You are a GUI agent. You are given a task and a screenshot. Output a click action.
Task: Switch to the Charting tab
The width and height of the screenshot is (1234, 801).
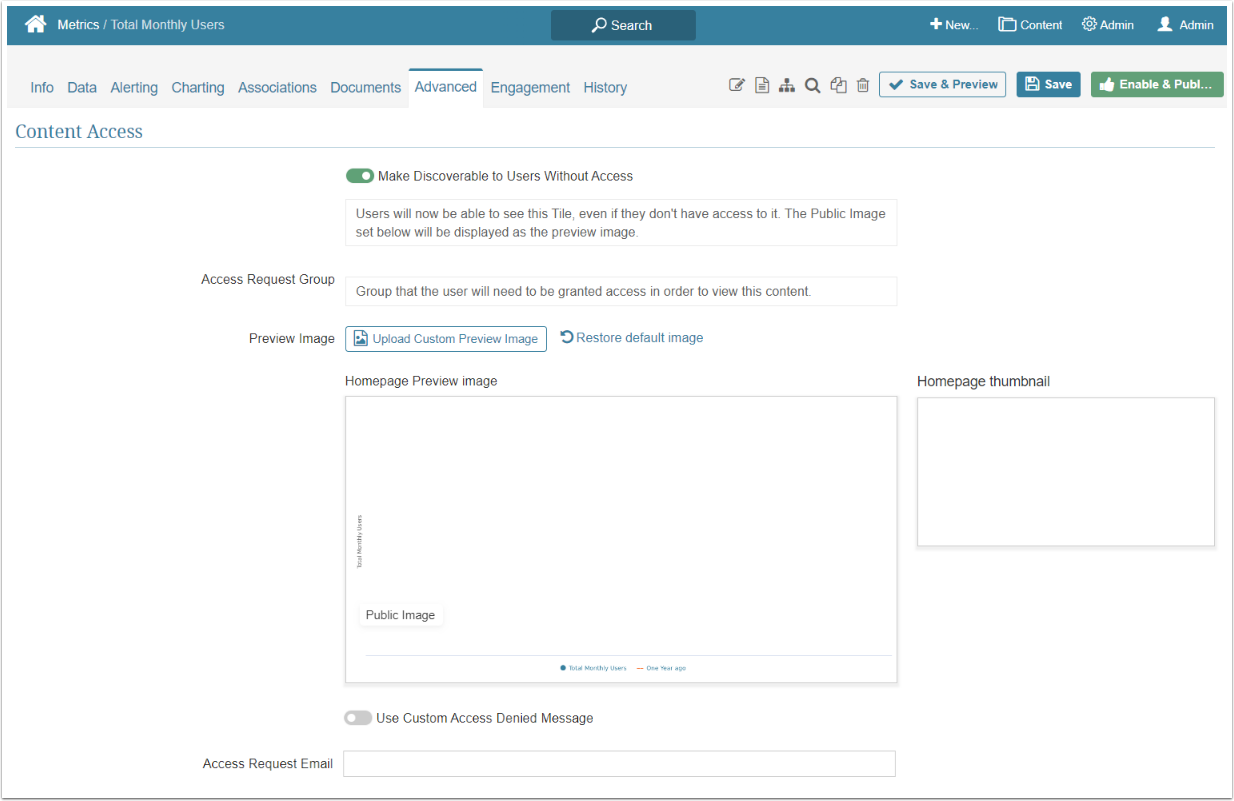coord(198,88)
